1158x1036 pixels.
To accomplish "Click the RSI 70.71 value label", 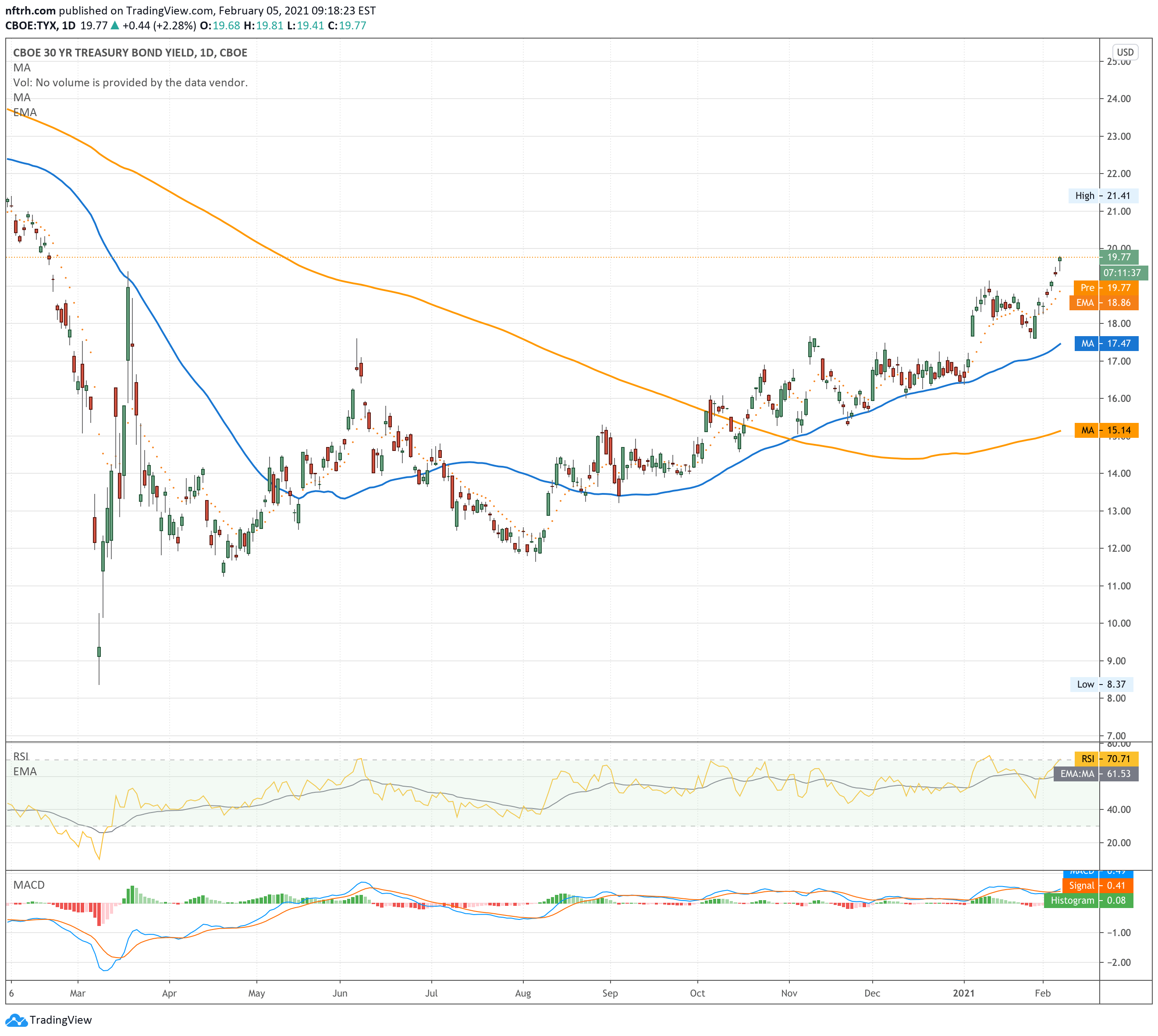I will (x=1106, y=759).
